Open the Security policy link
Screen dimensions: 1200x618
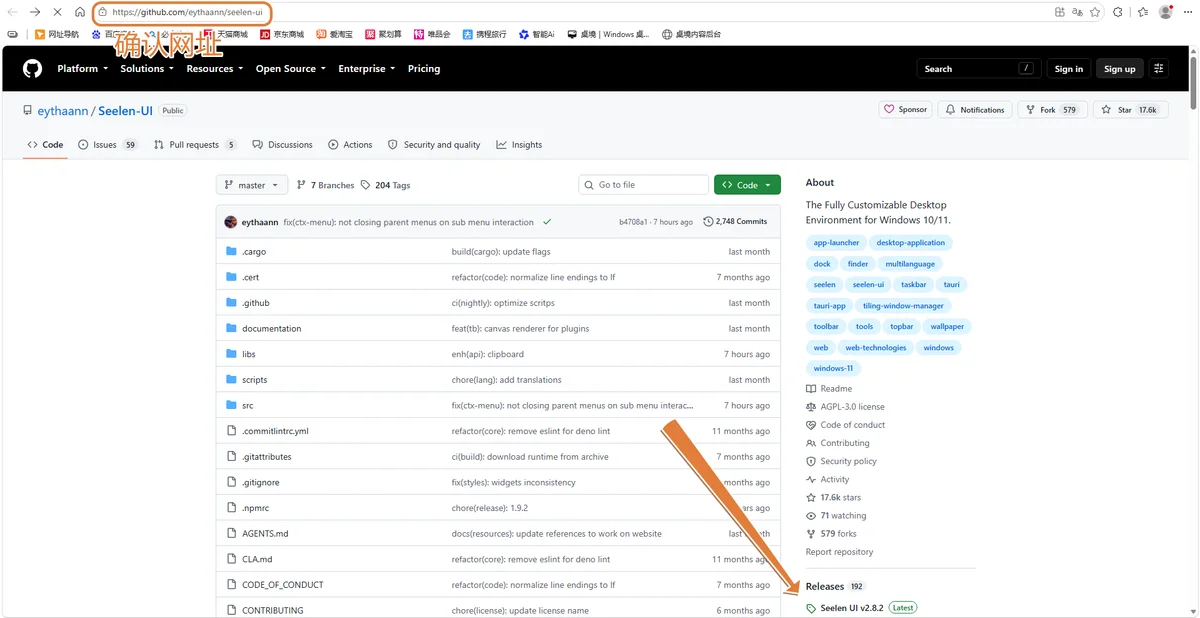(x=841, y=461)
